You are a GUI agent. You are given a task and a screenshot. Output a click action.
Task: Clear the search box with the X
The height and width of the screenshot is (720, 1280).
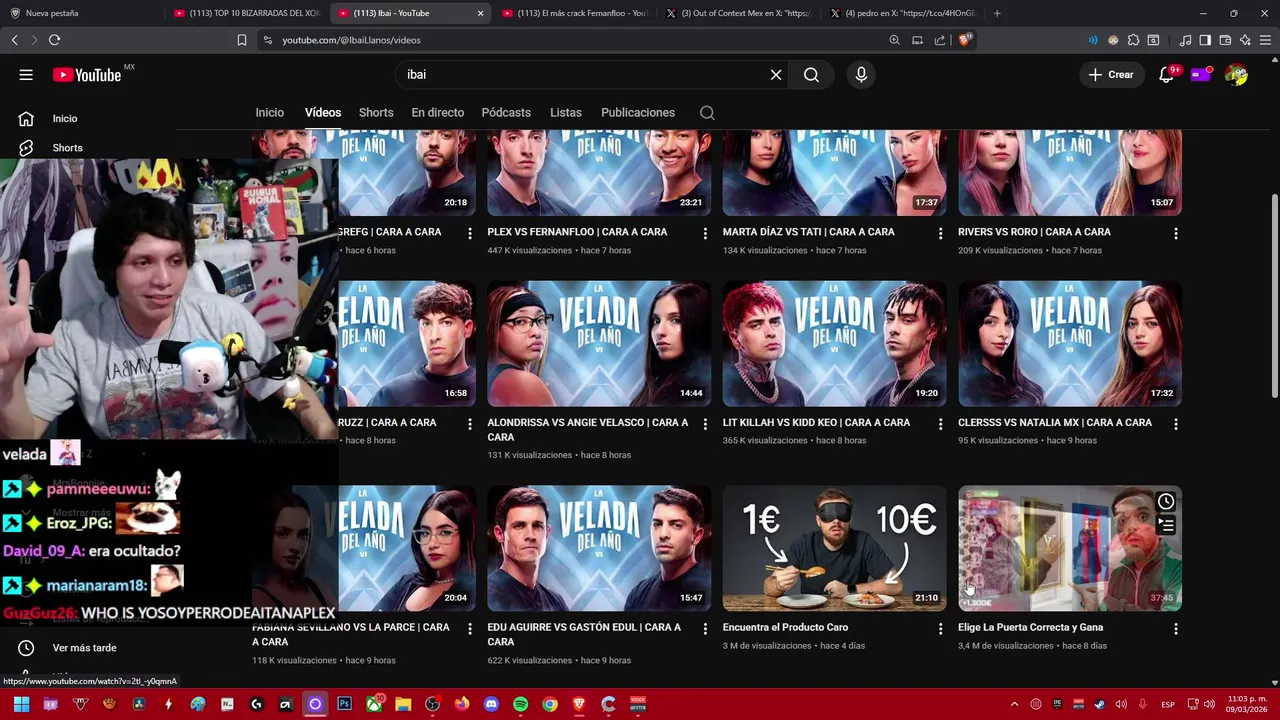(776, 75)
